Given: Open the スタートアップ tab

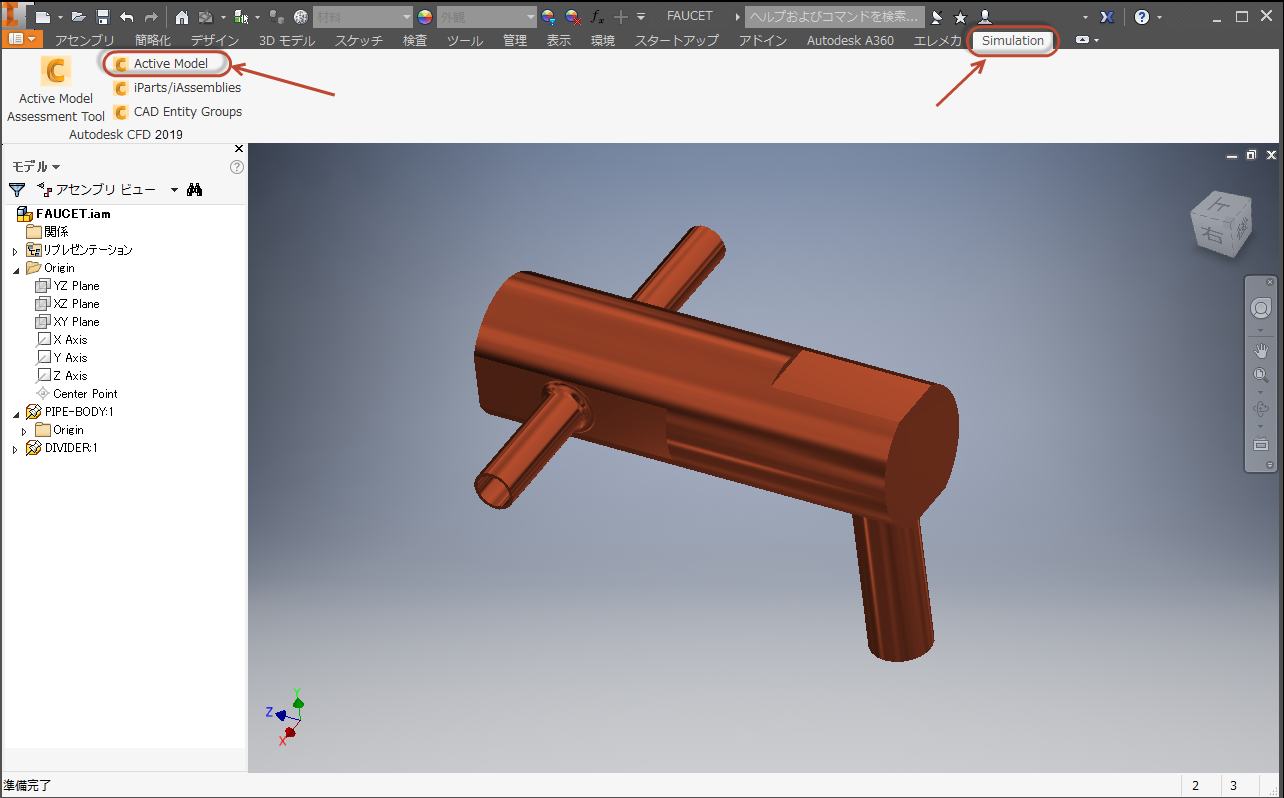Looking at the screenshot, I should [677, 41].
